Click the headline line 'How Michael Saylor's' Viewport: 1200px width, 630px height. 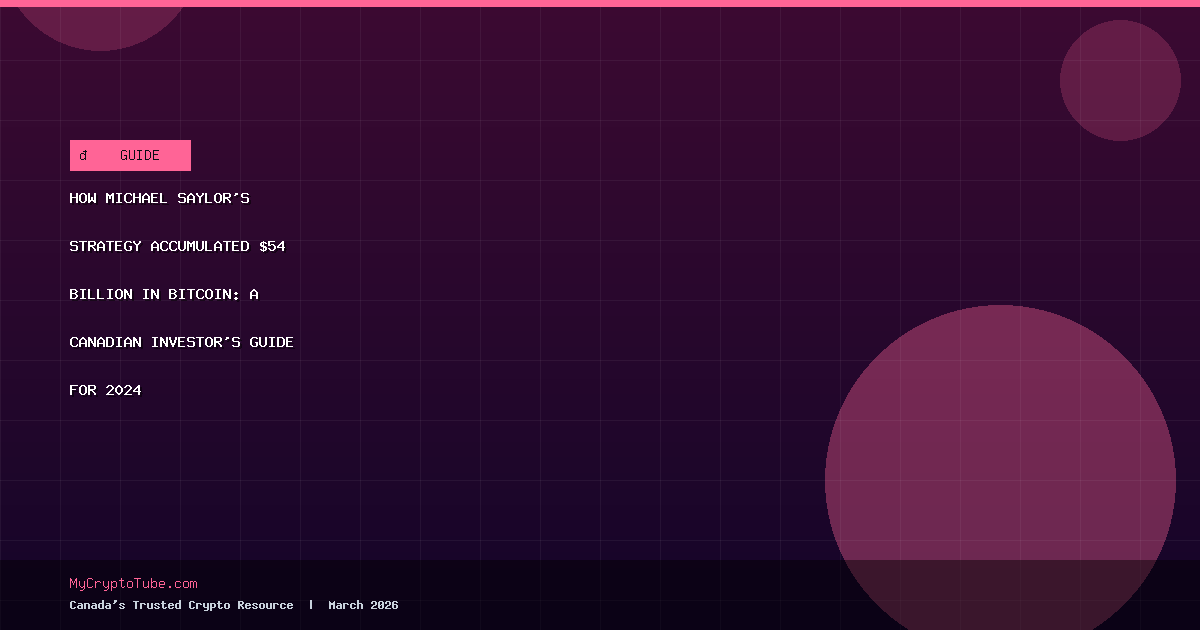coord(159,198)
